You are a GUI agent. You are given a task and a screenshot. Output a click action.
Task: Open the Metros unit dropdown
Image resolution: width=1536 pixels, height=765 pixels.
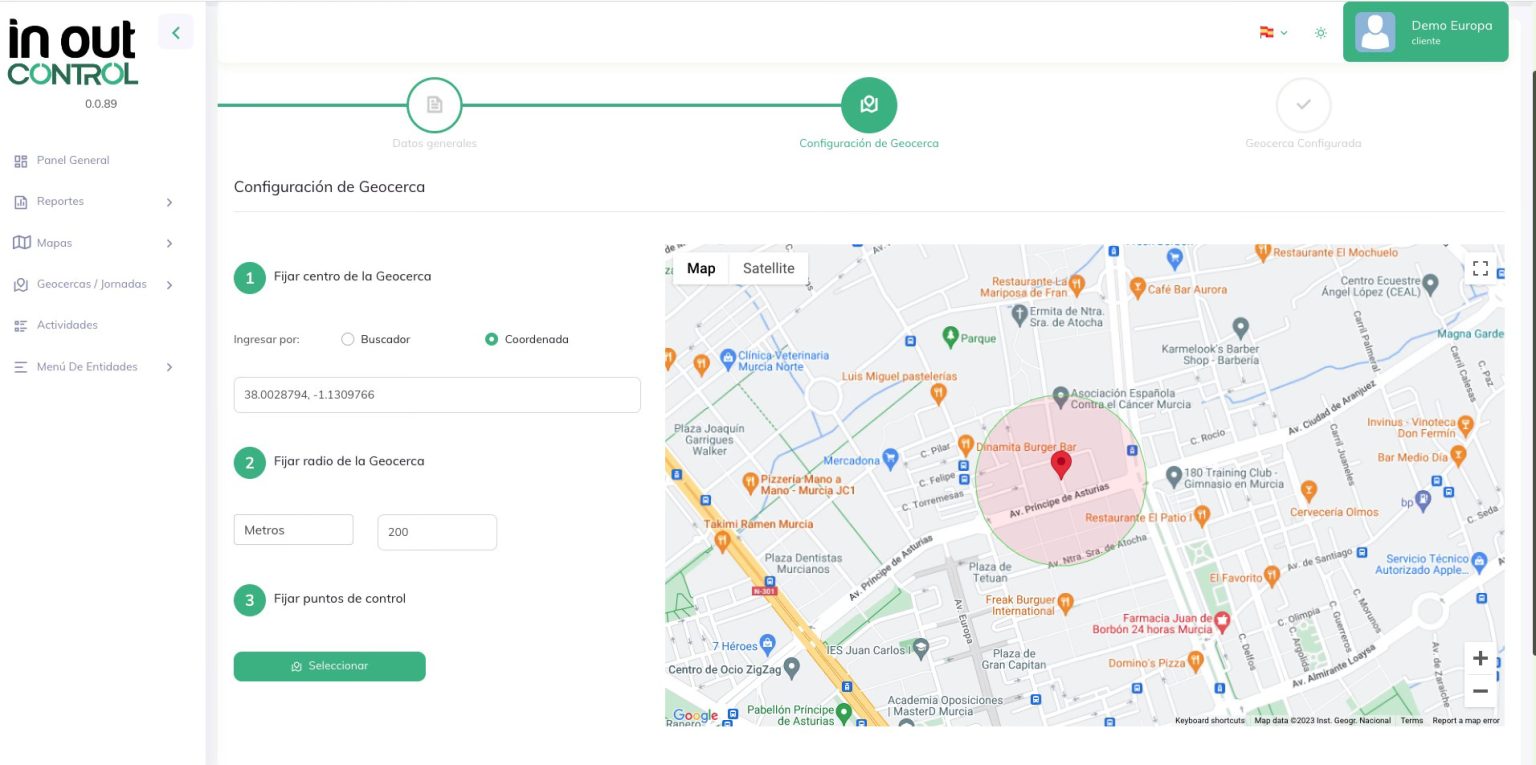[293, 530]
